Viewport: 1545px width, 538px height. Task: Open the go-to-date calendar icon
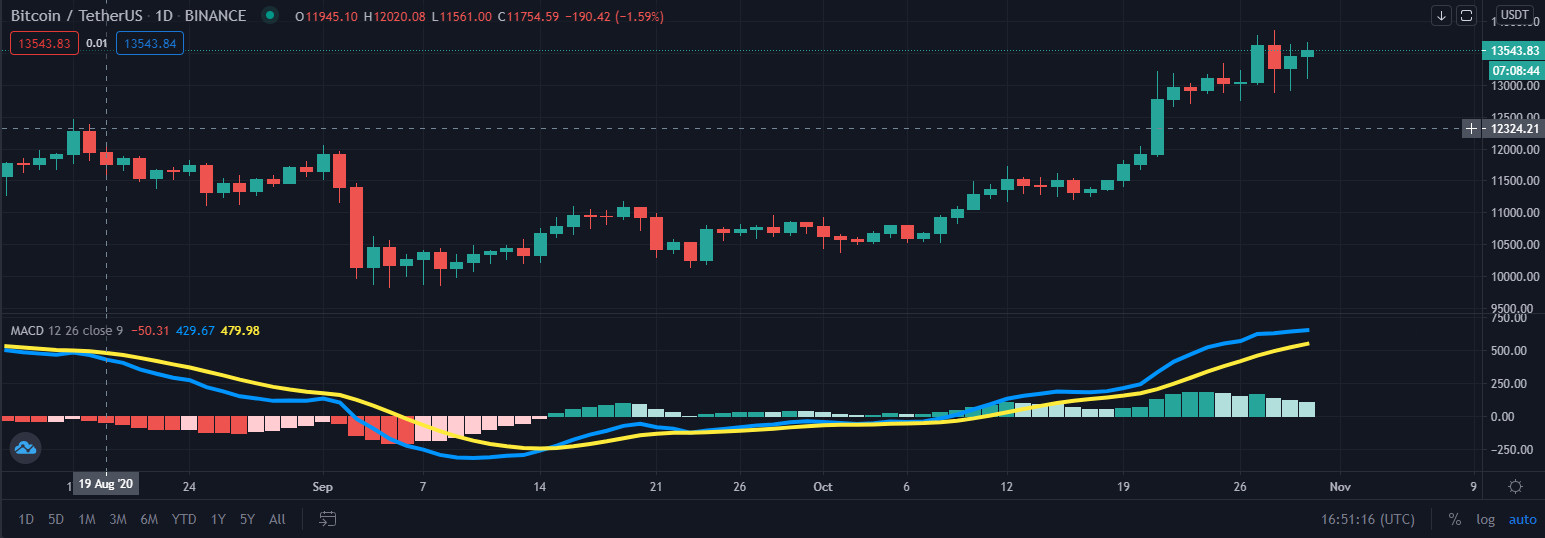coord(328,519)
